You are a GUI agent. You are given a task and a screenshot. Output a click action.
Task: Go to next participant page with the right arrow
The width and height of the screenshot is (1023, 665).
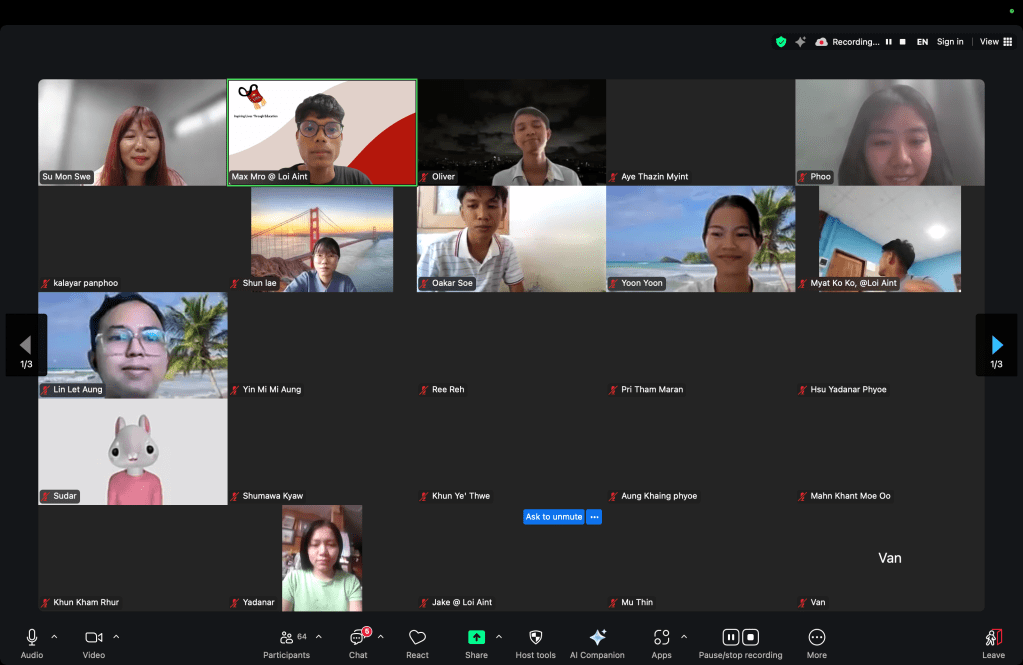(x=996, y=345)
